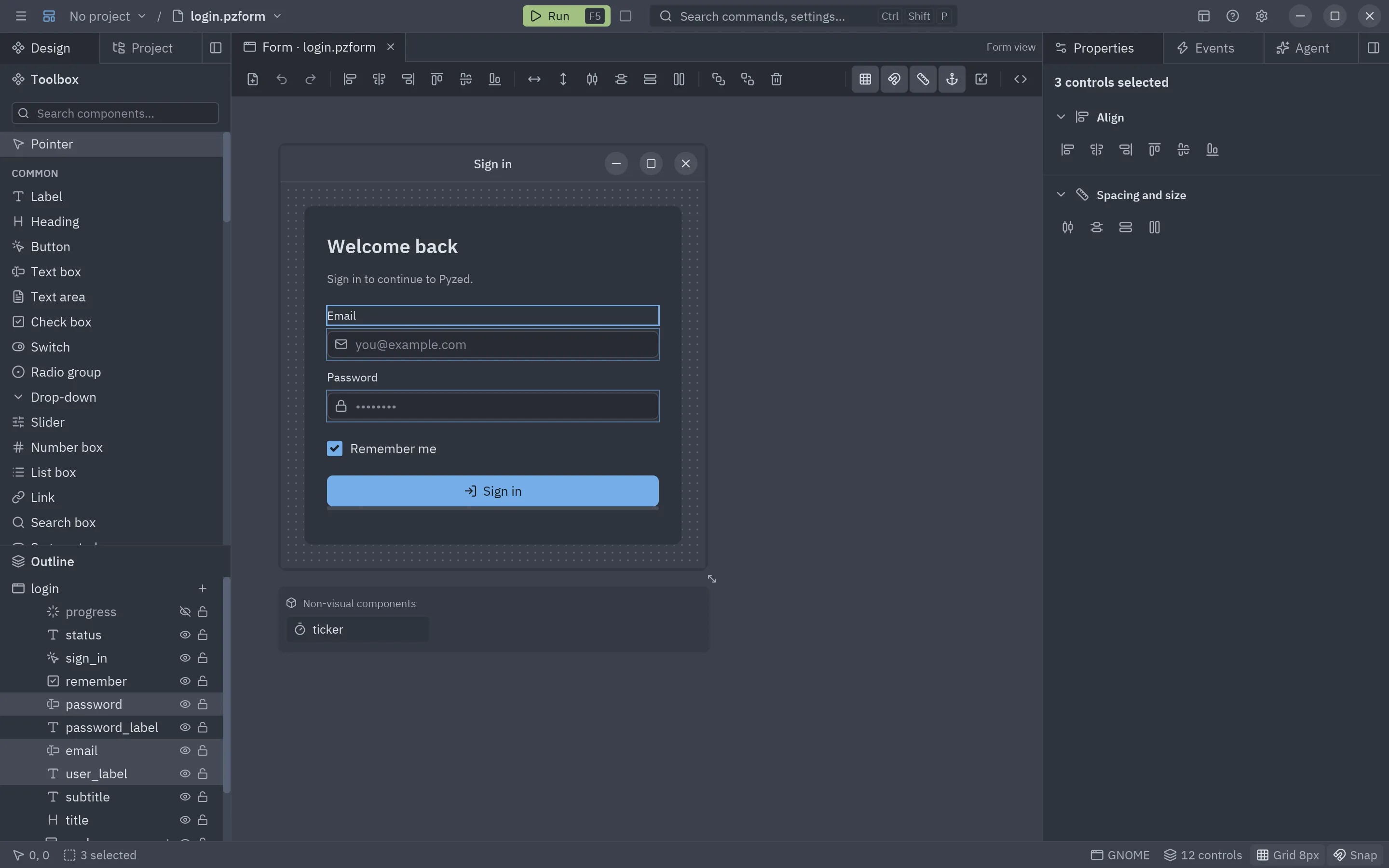Delete selected controls with the trash icon
This screenshot has width=1389, height=868.
point(776,79)
